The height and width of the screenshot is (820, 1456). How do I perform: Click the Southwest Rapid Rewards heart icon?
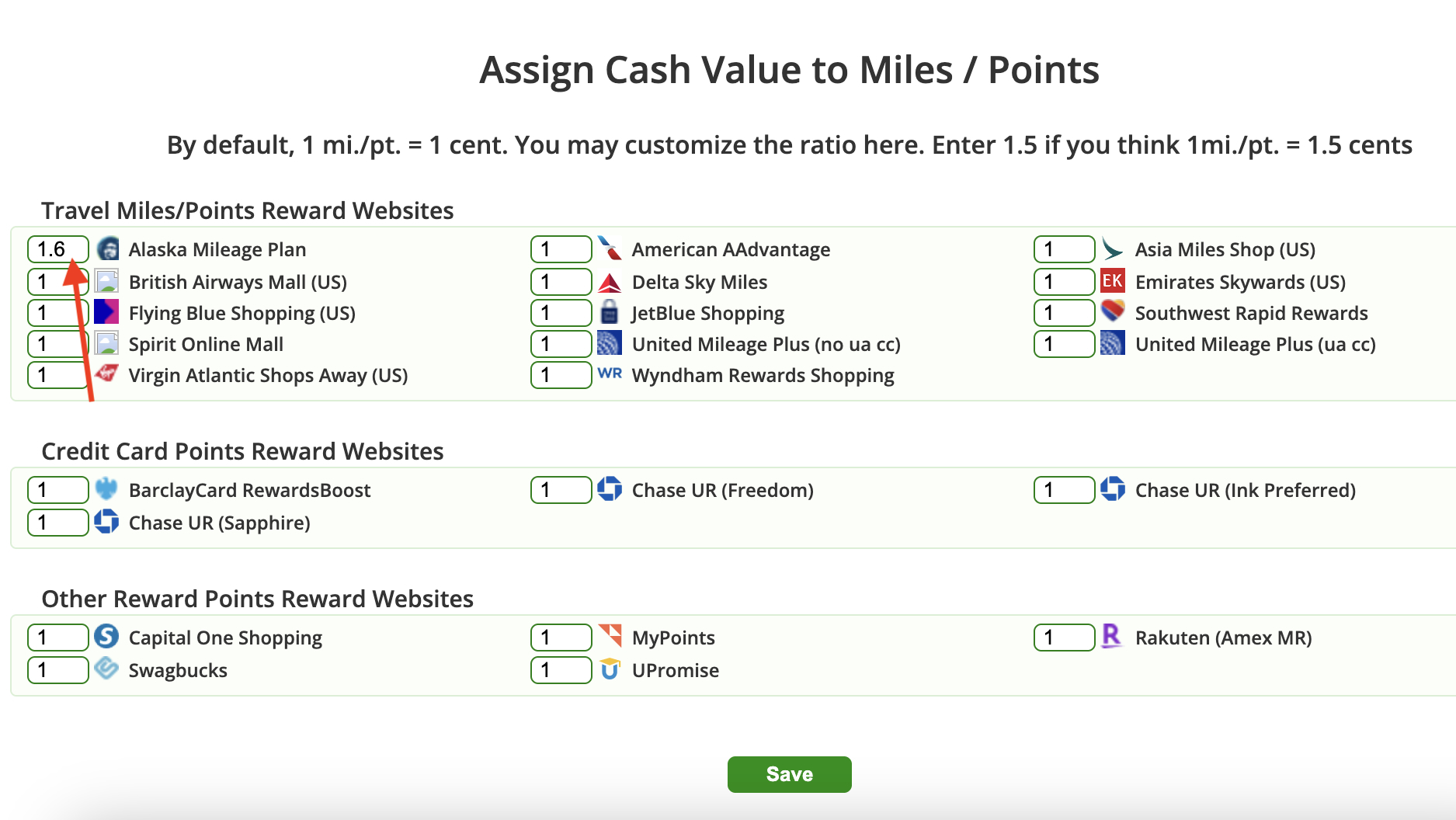pos(1113,311)
